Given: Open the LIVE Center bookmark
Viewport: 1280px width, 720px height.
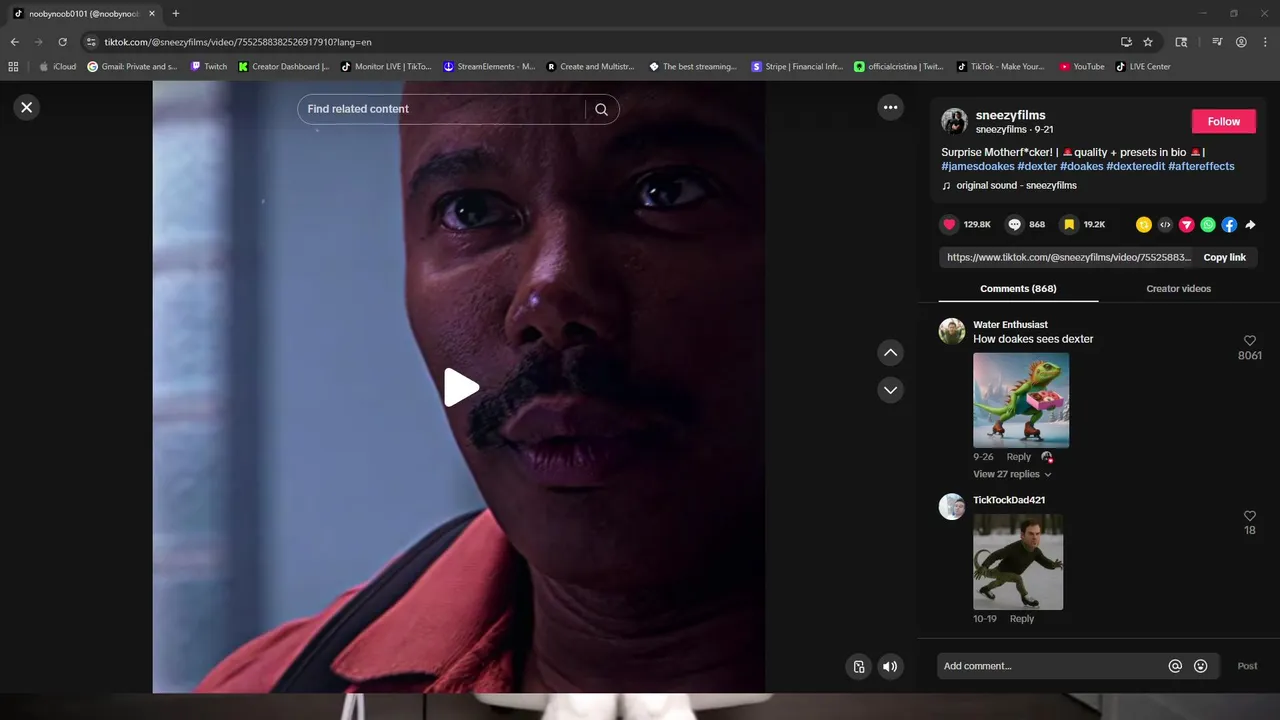Looking at the screenshot, I should point(1143,67).
